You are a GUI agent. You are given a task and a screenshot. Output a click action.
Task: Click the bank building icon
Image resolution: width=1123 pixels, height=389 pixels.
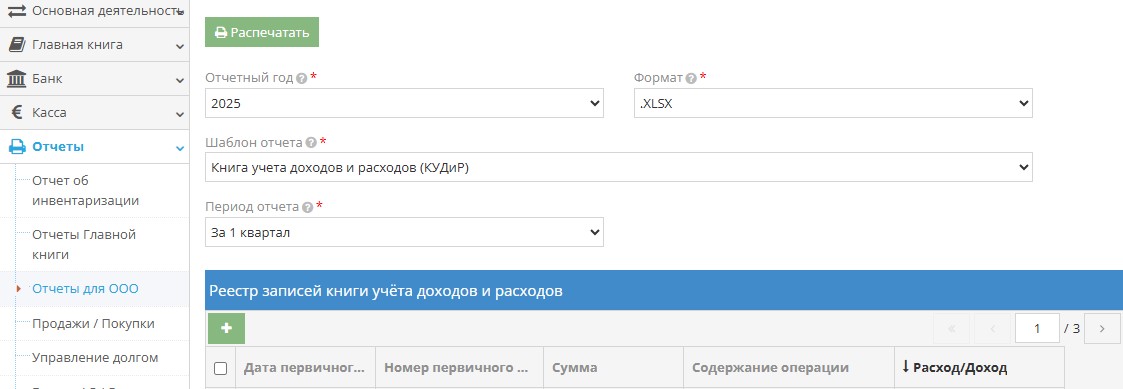click(16, 79)
